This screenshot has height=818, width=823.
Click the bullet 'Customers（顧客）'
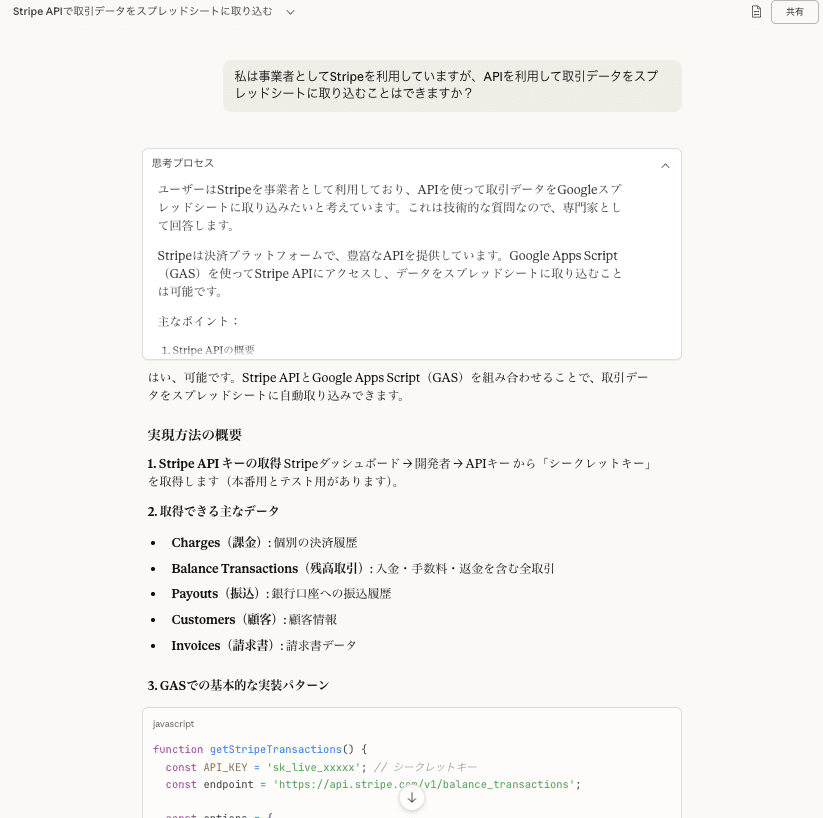click(x=224, y=620)
